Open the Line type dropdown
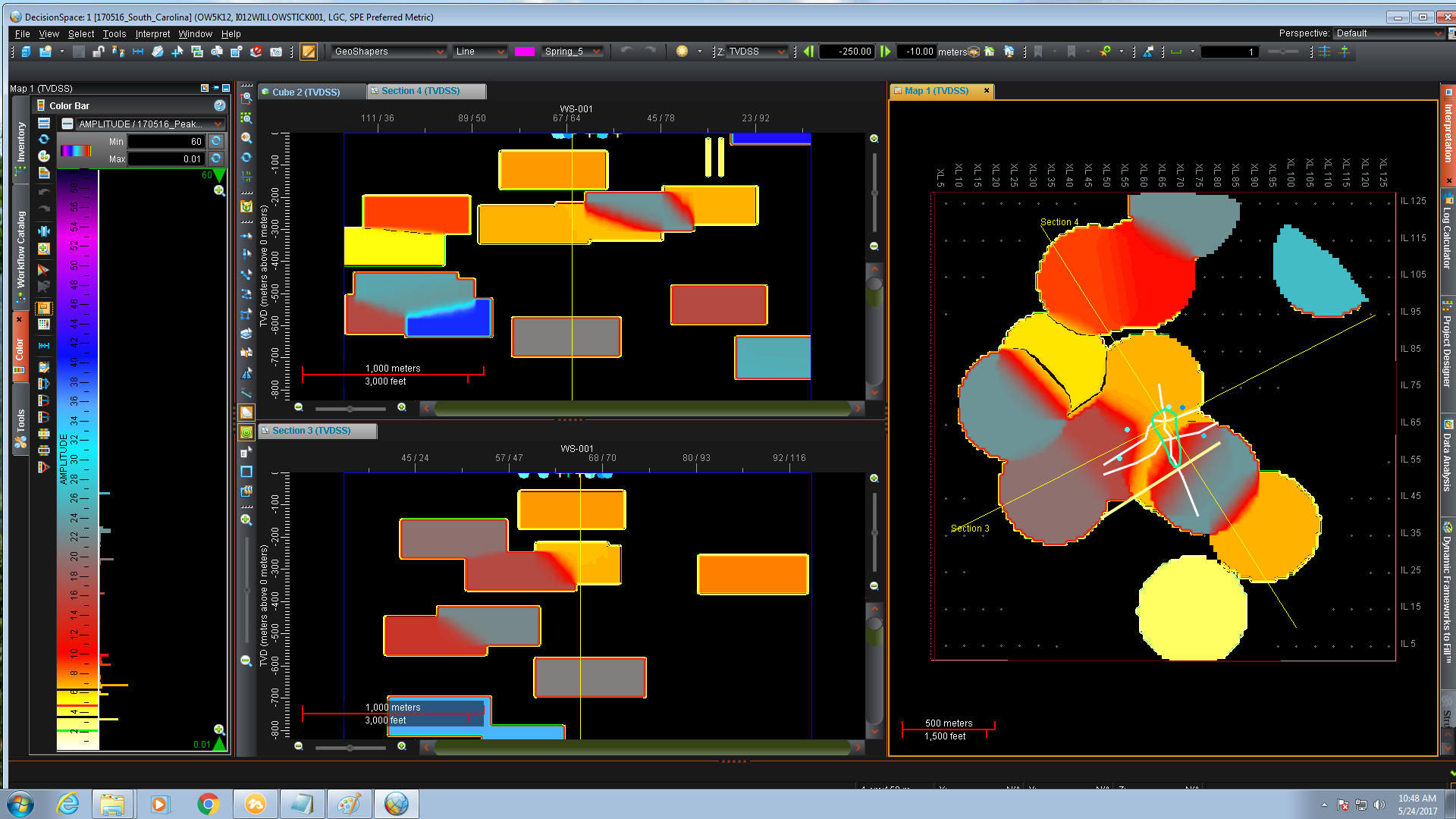This screenshot has width=1456, height=819. [x=480, y=52]
